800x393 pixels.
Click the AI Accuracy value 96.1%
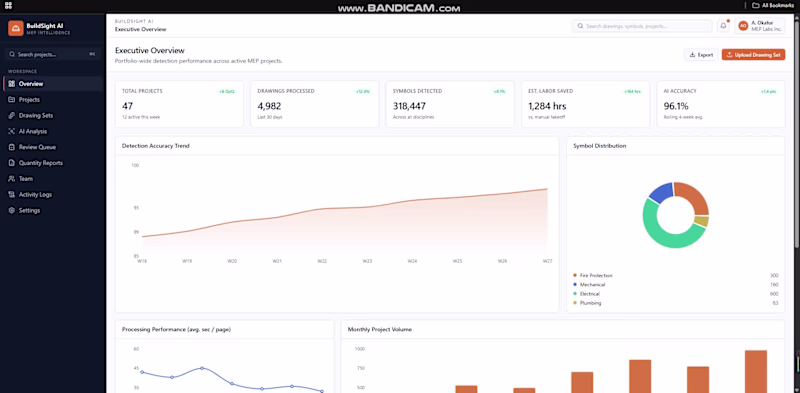point(676,106)
